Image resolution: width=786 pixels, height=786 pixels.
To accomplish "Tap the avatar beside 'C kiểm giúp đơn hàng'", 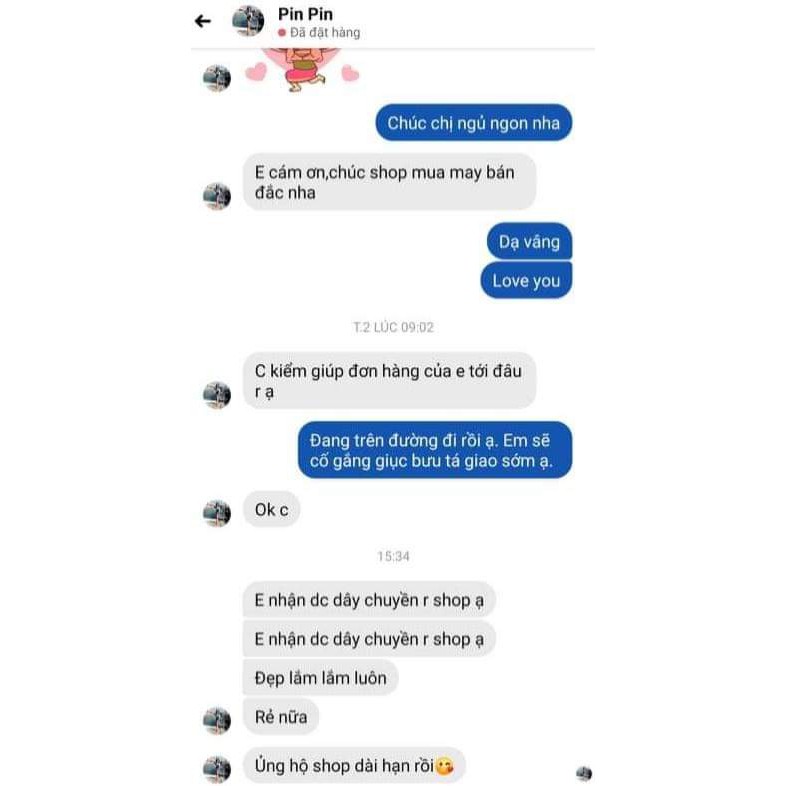I will (217, 395).
